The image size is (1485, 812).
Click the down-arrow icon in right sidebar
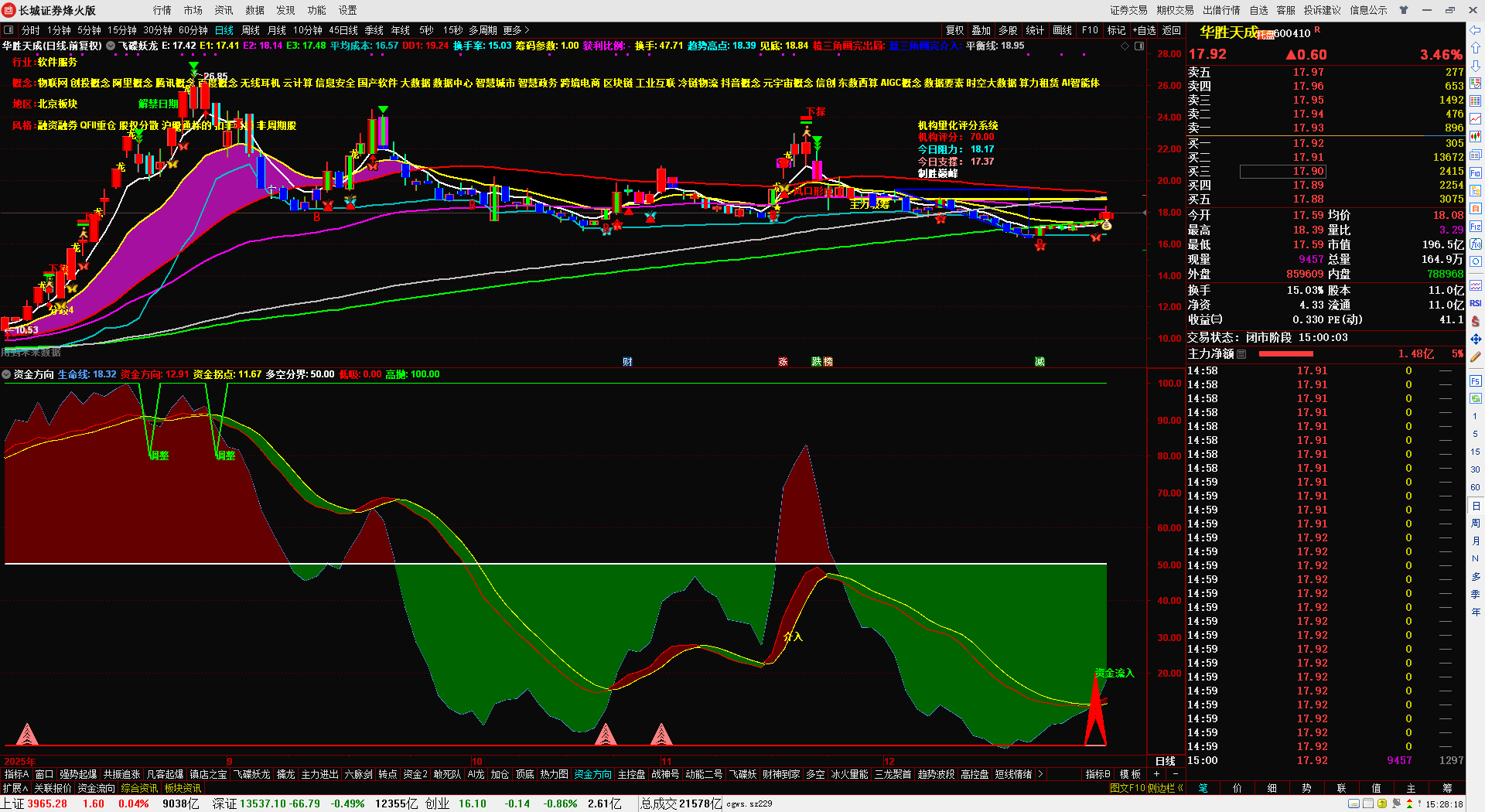[x=1475, y=66]
